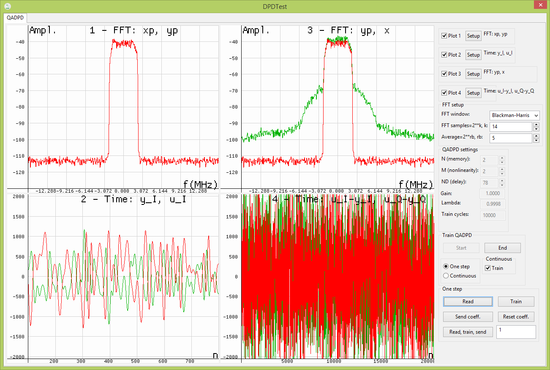
Task: Close the DPDTest window
Action: coord(541,5)
